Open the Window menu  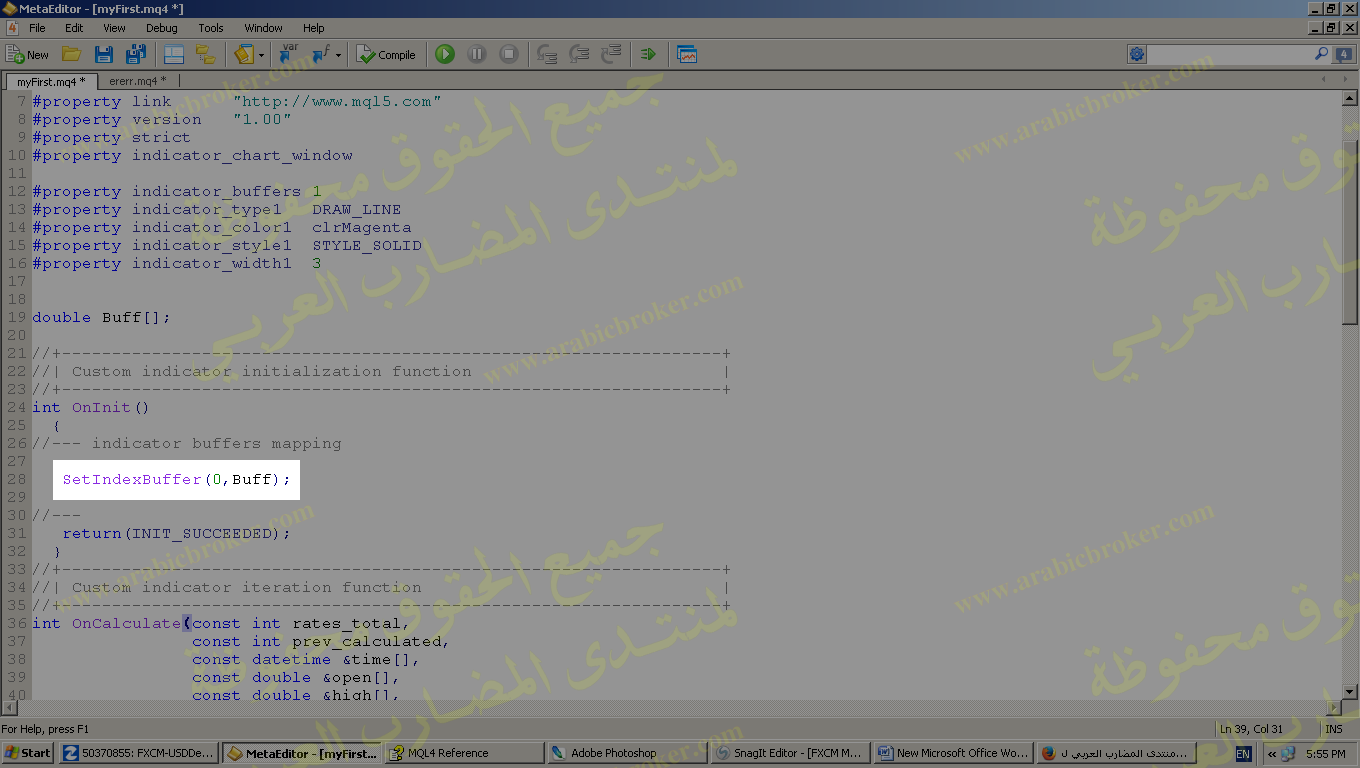[x=263, y=28]
